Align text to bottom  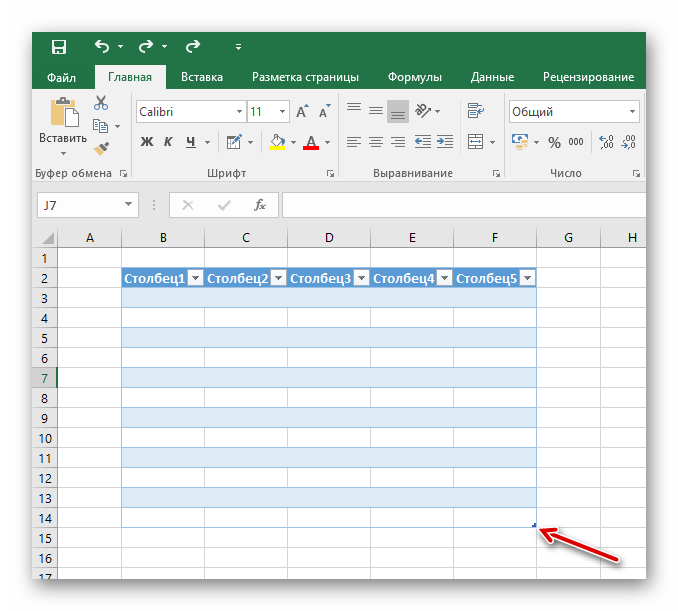point(398,111)
